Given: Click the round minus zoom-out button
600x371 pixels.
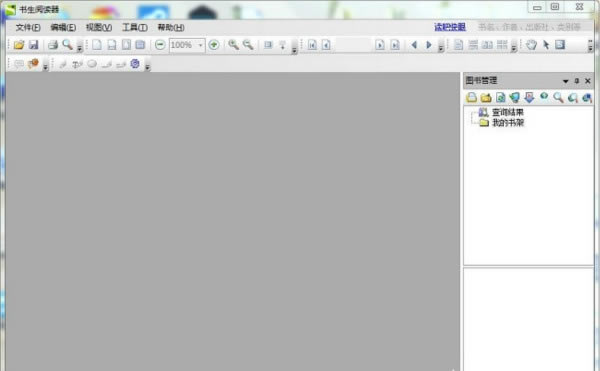Looking at the screenshot, I should point(160,45).
